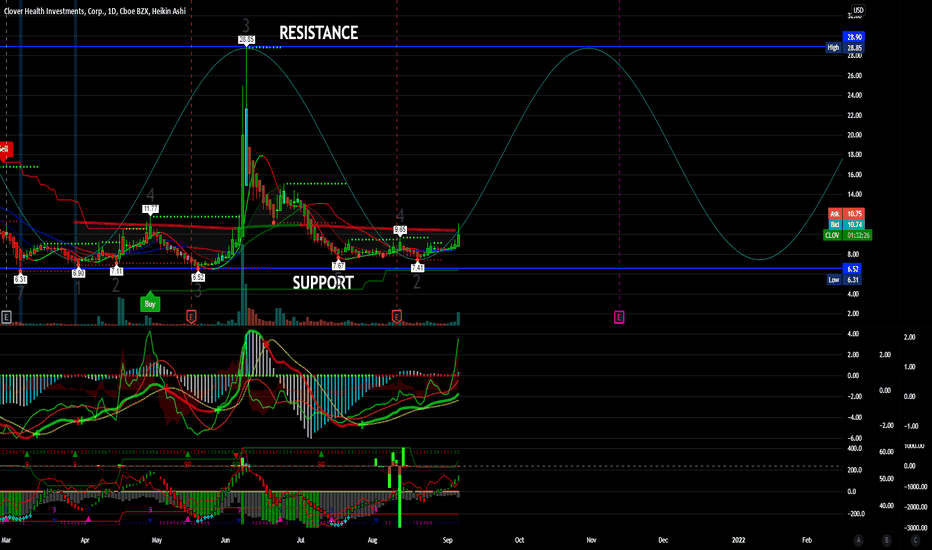Click the 28.90 blue price label

point(854,37)
